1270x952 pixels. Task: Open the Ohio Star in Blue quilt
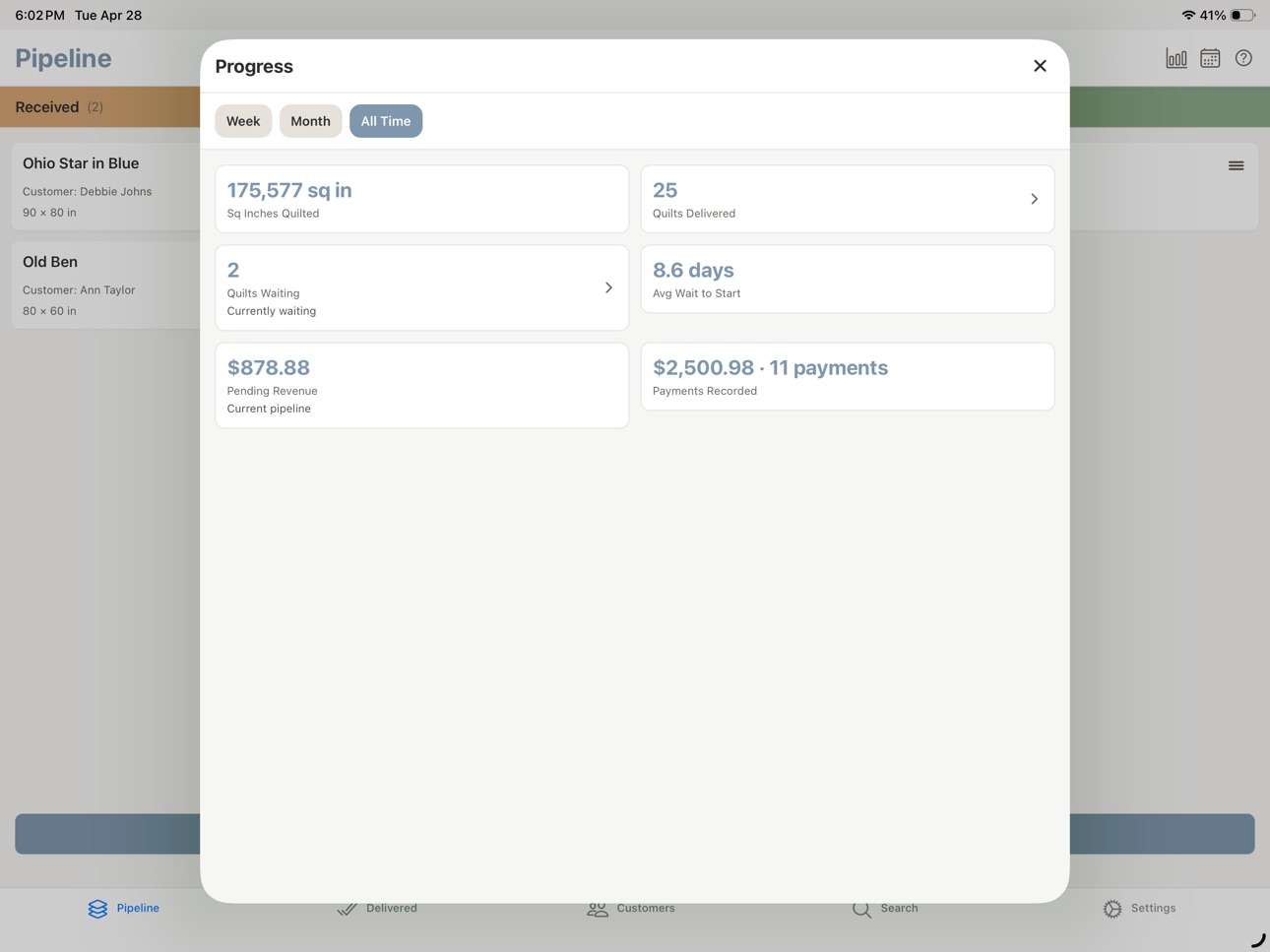click(x=106, y=187)
